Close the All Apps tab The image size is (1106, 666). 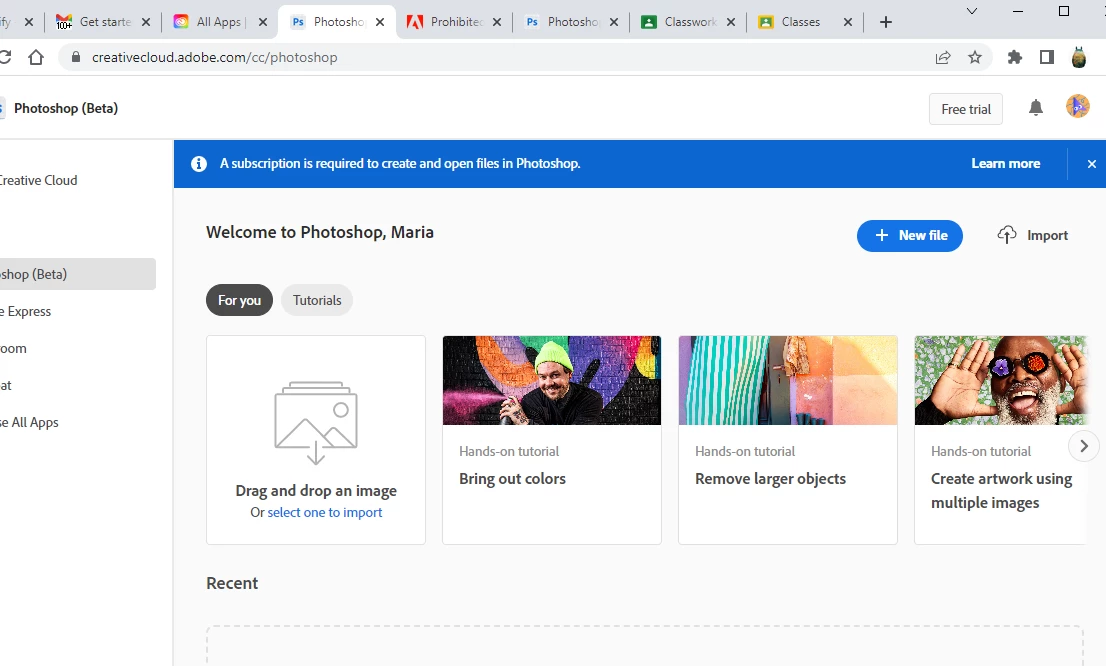pos(263,22)
